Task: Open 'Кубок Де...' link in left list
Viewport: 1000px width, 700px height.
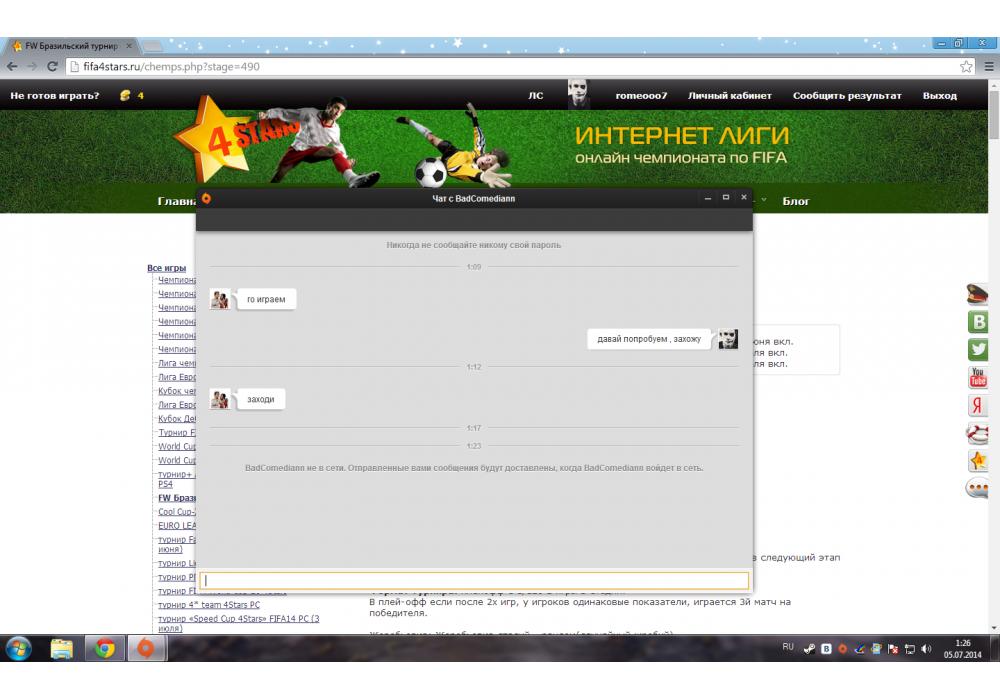Action: click(x=177, y=418)
